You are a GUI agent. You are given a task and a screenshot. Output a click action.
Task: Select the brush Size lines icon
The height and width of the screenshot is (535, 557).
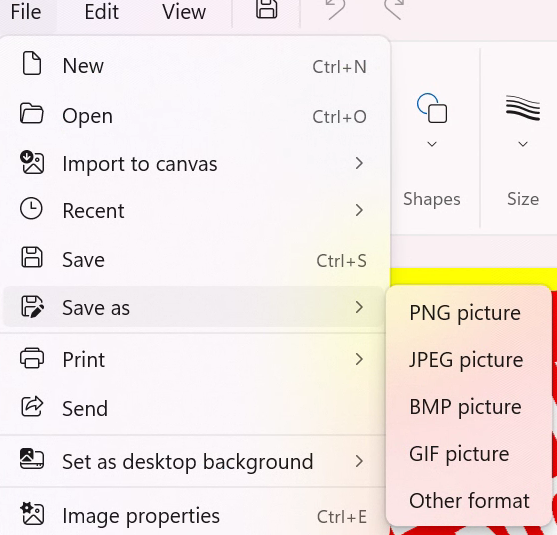pos(523,108)
